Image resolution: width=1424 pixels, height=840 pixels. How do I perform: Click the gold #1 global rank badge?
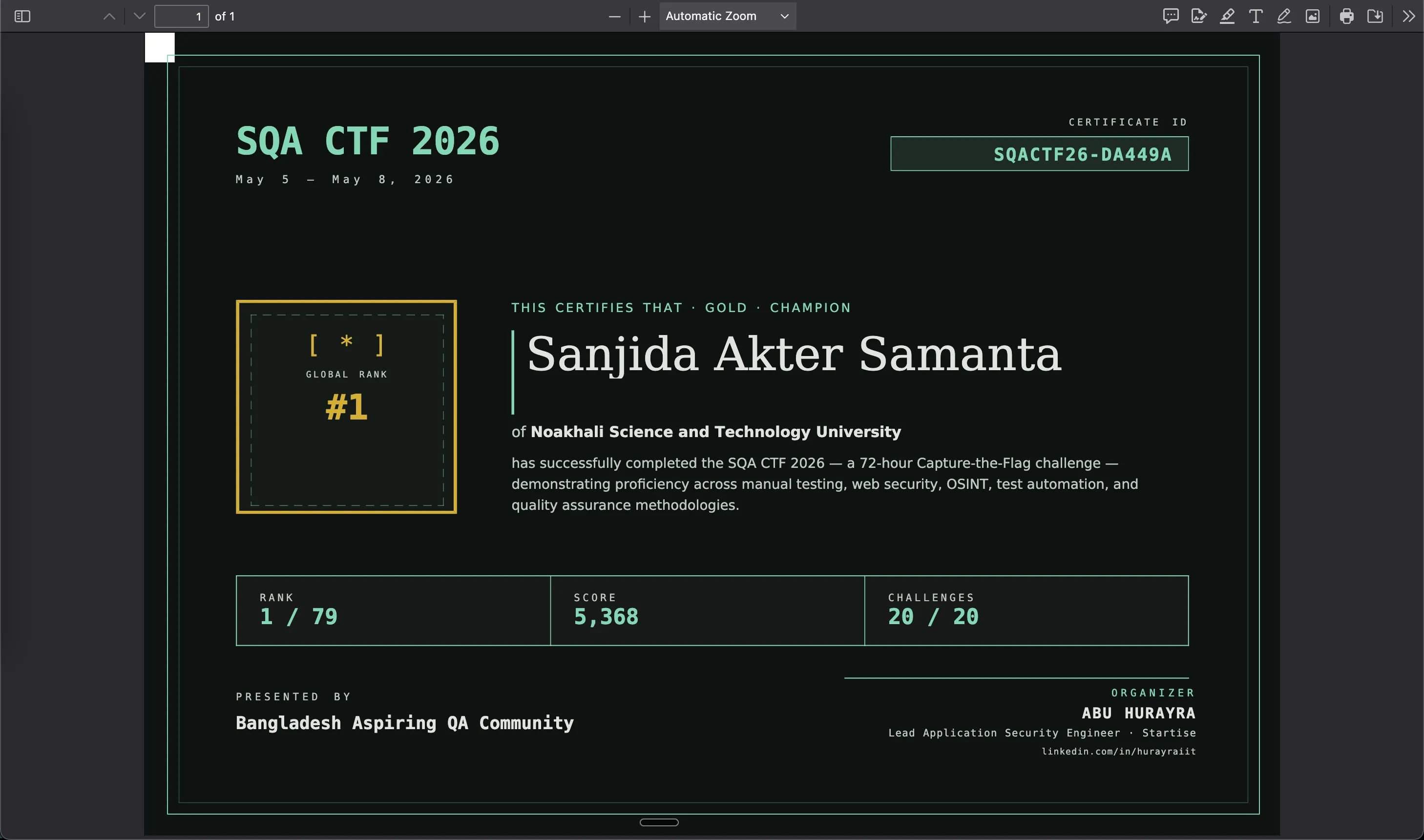(x=346, y=407)
